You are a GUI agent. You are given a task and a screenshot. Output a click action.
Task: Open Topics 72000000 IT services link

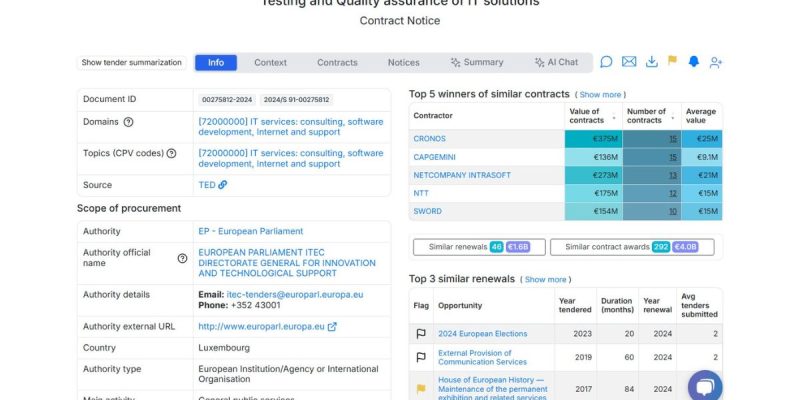tap(291, 159)
